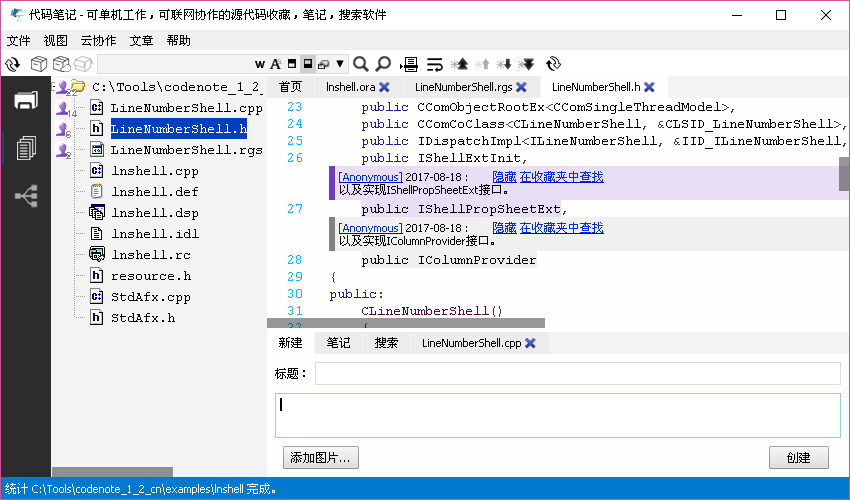This screenshot has height=500, width=850.
Task: Open the 视图 menu
Action: (55, 41)
